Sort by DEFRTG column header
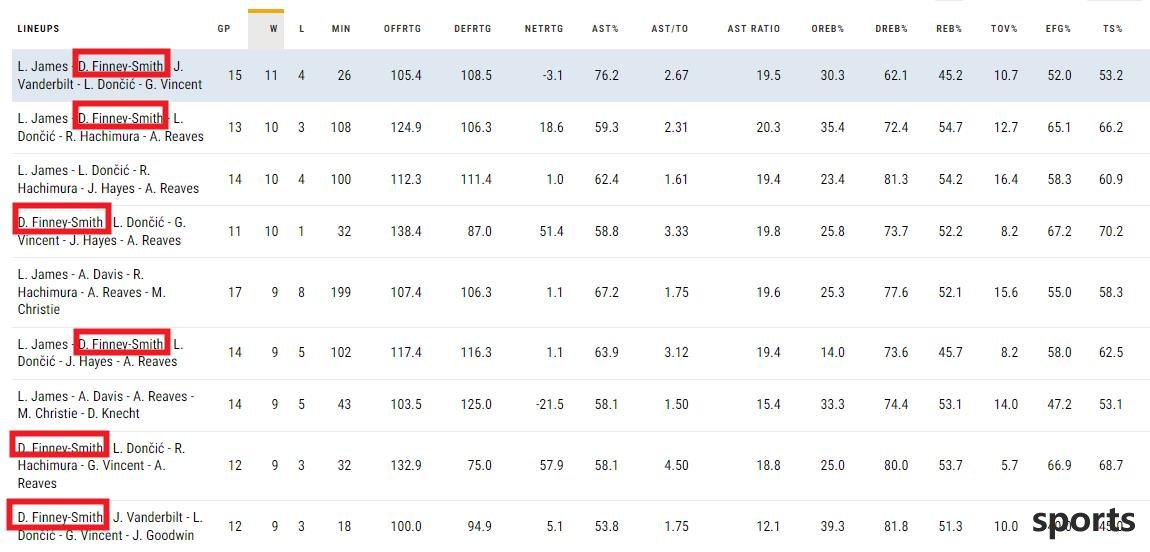The height and width of the screenshot is (552, 1150). 472,29
